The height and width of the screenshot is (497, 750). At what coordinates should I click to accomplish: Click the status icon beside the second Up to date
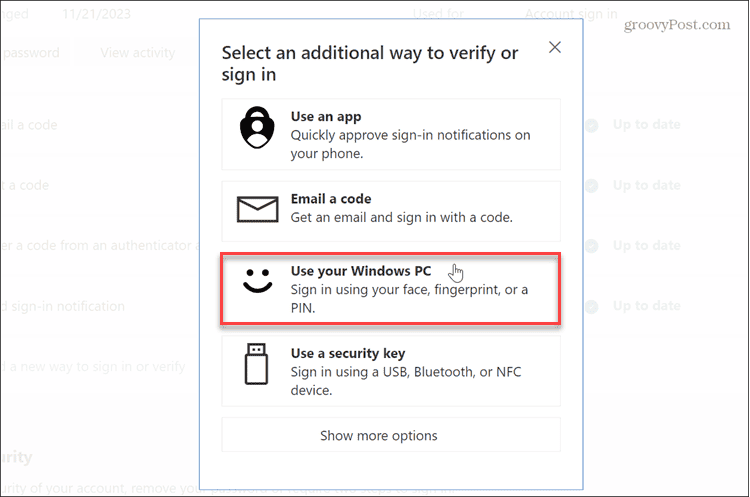(x=592, y=186)
